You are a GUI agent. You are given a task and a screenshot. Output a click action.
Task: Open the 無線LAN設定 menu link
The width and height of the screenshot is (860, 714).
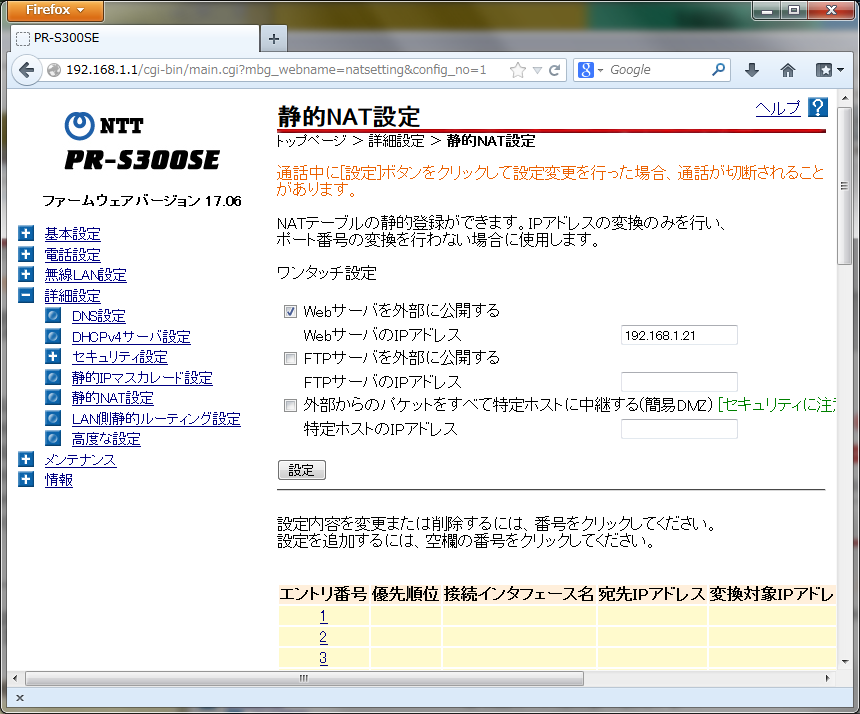[86, 275]
